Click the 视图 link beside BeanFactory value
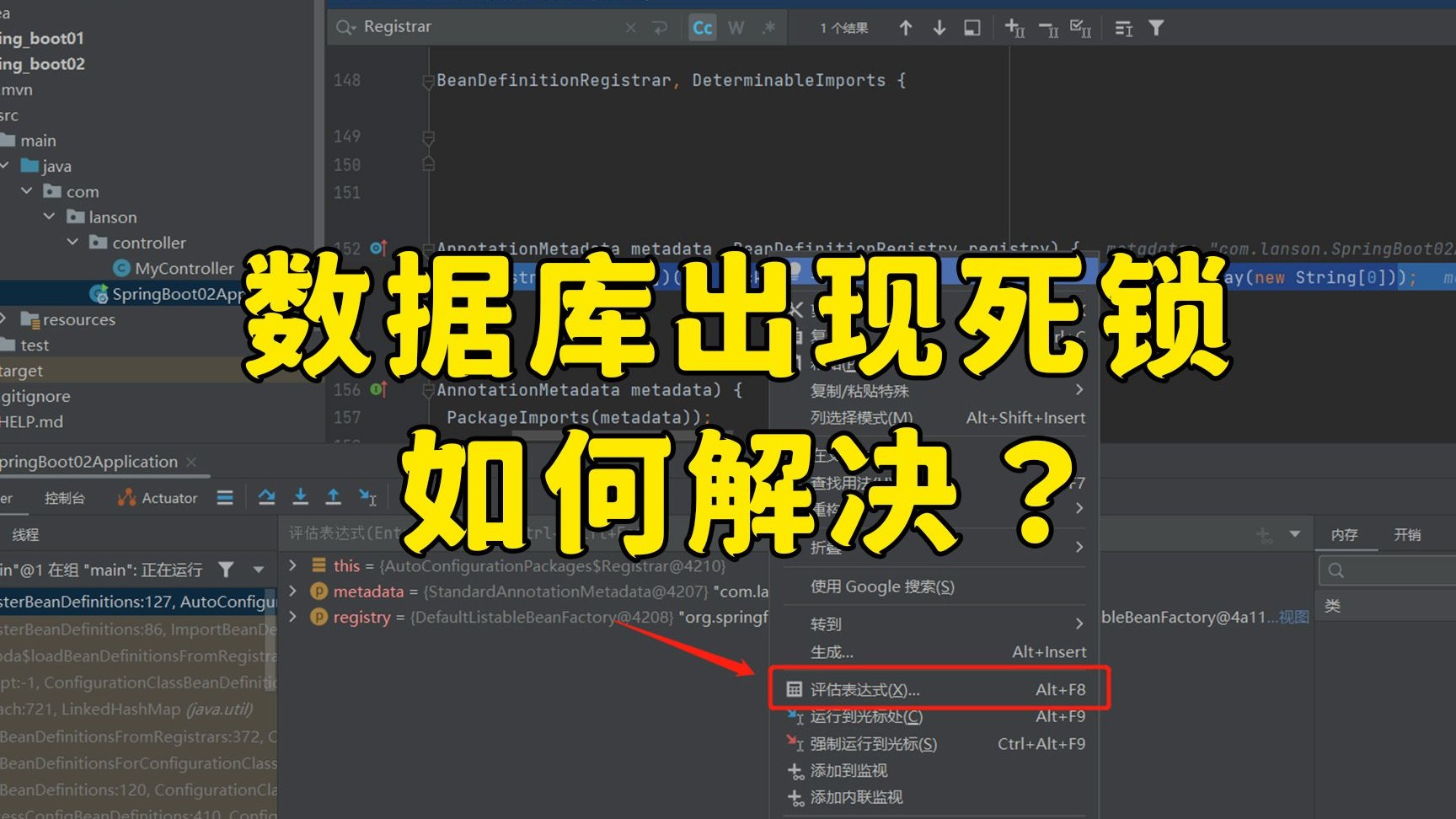This screenshot has width=1456, height=819. [x=1293, y=617]
